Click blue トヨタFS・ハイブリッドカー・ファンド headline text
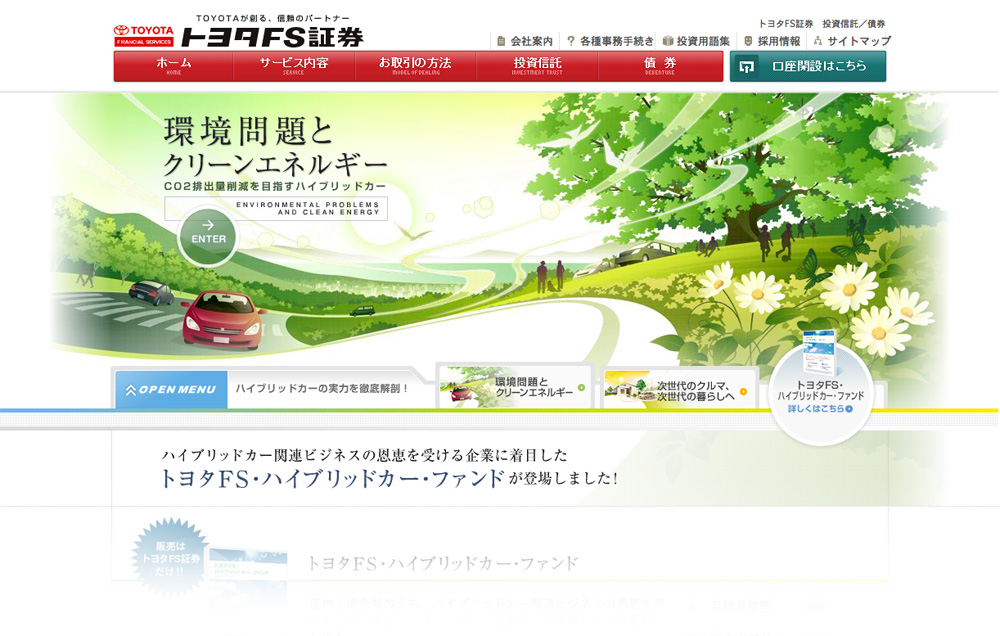The height and width of the screenshot is (636, 1000). (332, 479)
